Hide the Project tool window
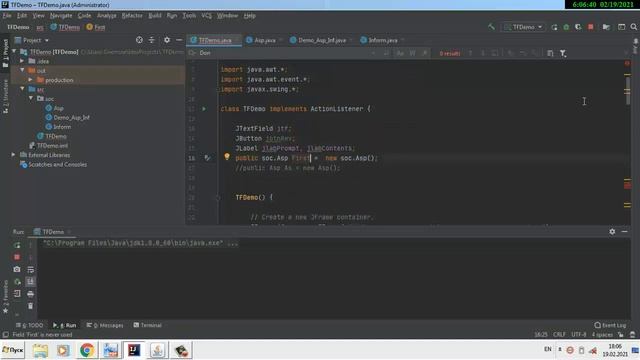640x360 pixels. coord(179,40)
